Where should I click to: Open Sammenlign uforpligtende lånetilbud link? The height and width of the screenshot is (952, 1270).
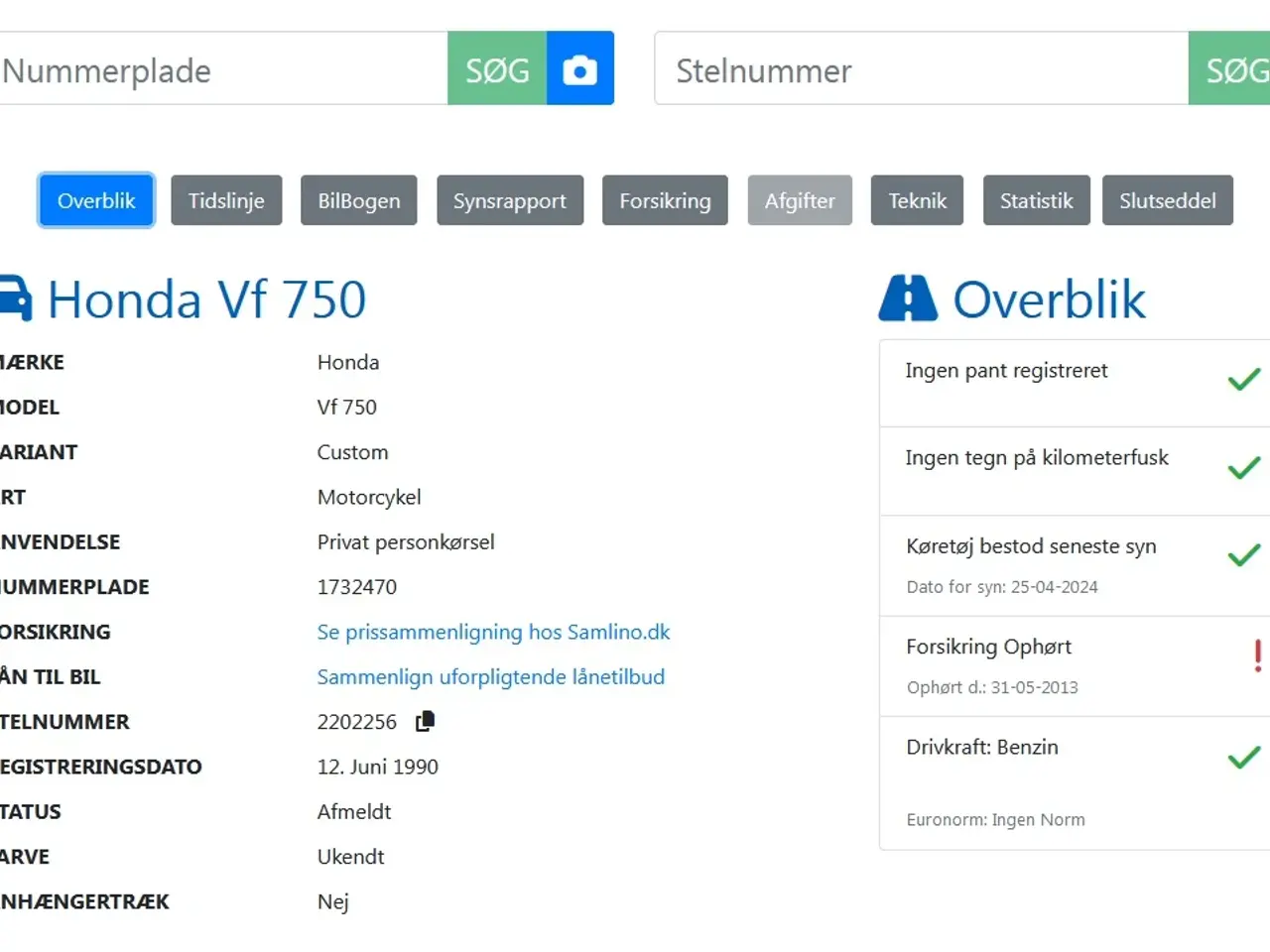pyautogui.click(x=491, y=676)
